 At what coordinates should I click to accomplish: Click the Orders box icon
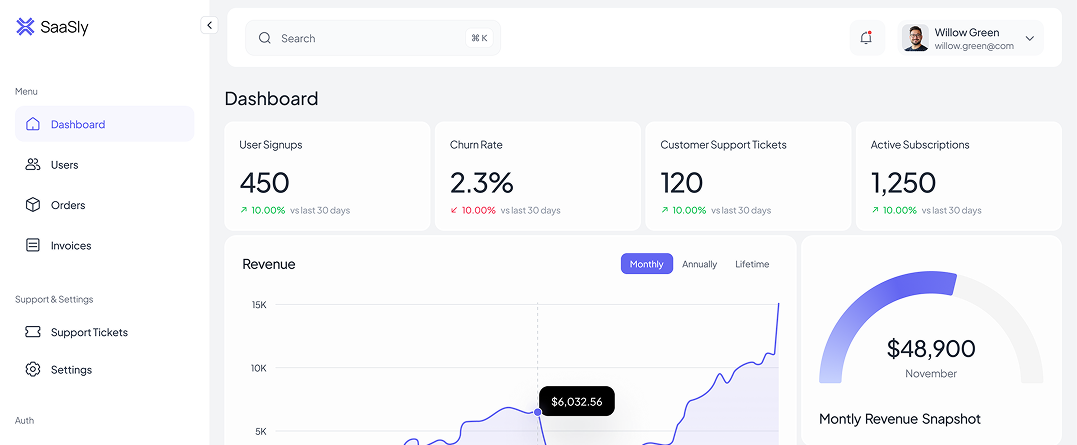coord(33,205)
